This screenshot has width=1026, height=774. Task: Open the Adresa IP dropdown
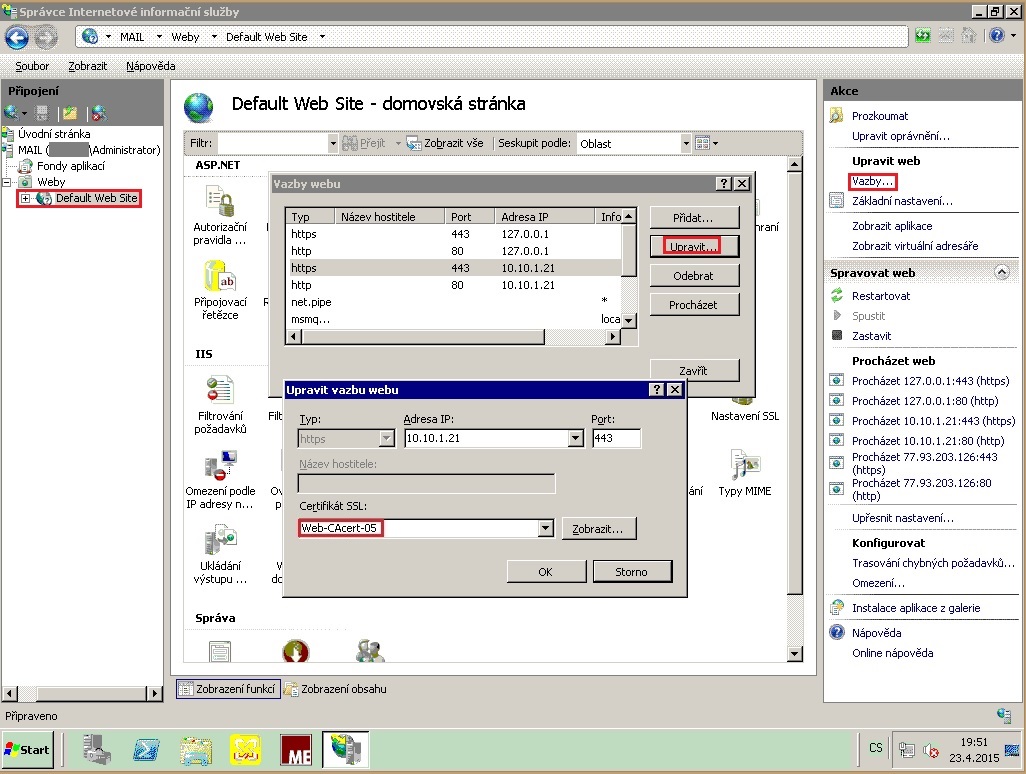click(575, 438)
